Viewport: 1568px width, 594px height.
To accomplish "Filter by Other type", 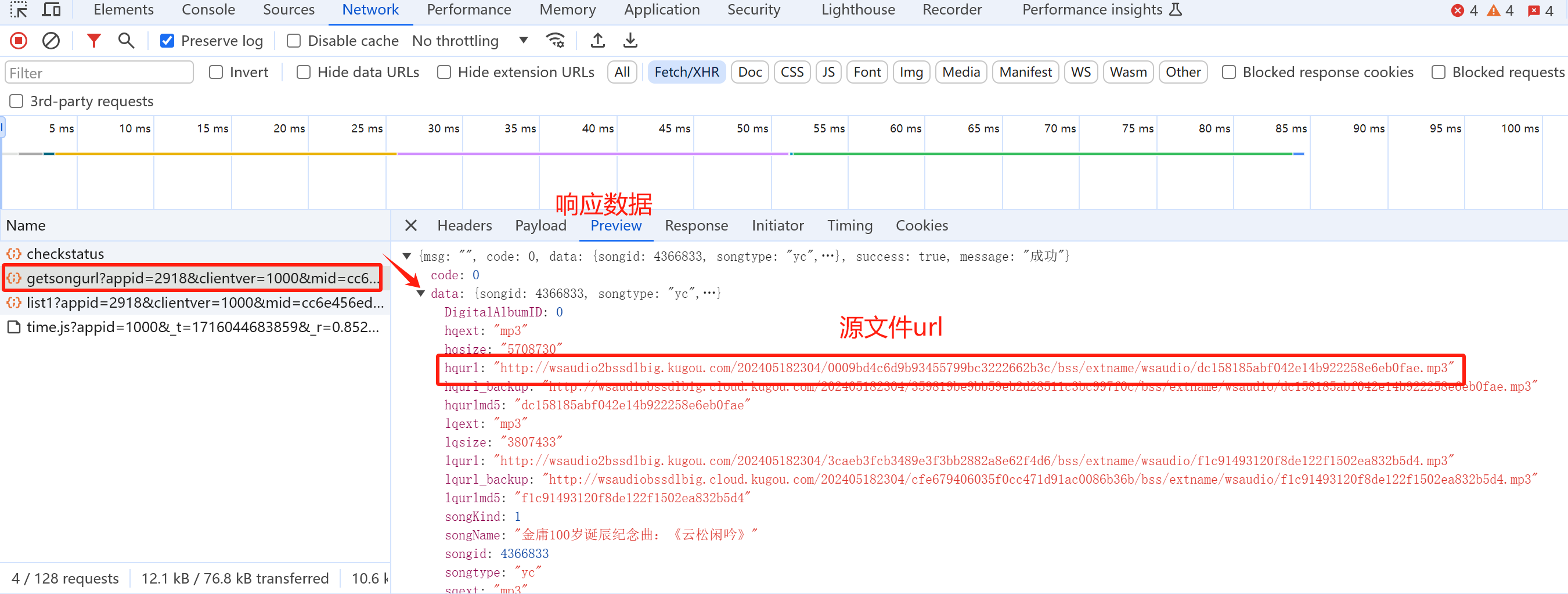I will coord(1183,73).
